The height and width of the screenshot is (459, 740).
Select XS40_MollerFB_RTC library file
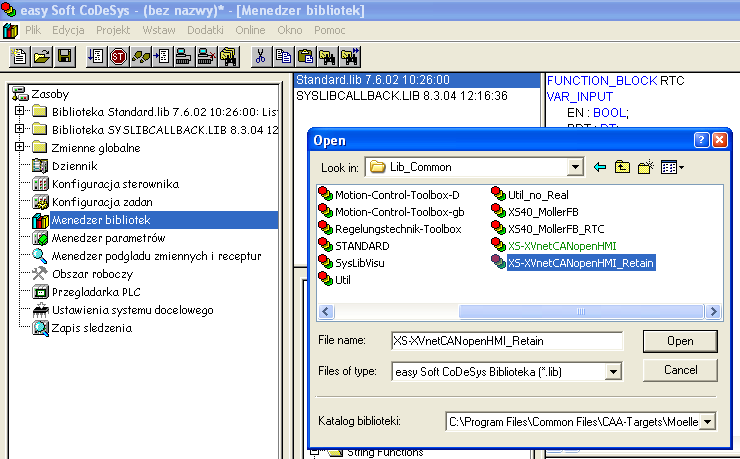[547, 229]
